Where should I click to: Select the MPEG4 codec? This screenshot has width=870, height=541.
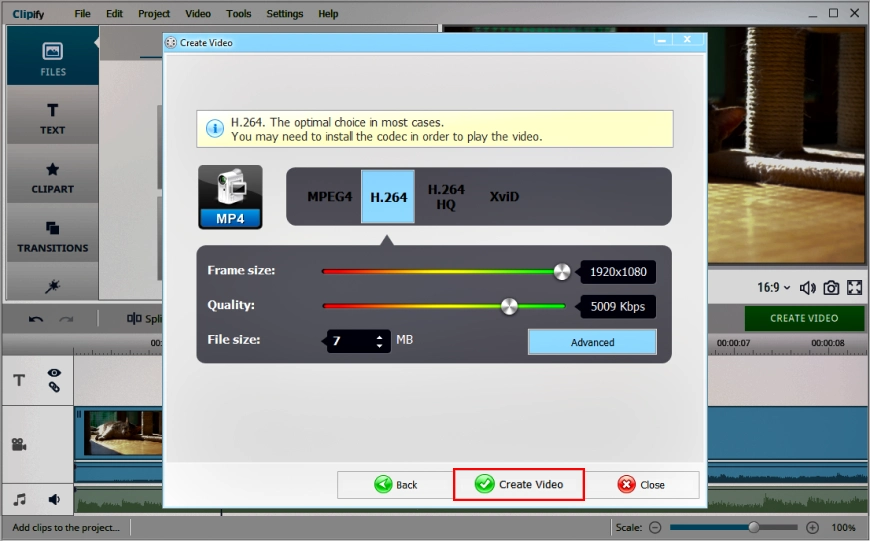pos(330,196)
